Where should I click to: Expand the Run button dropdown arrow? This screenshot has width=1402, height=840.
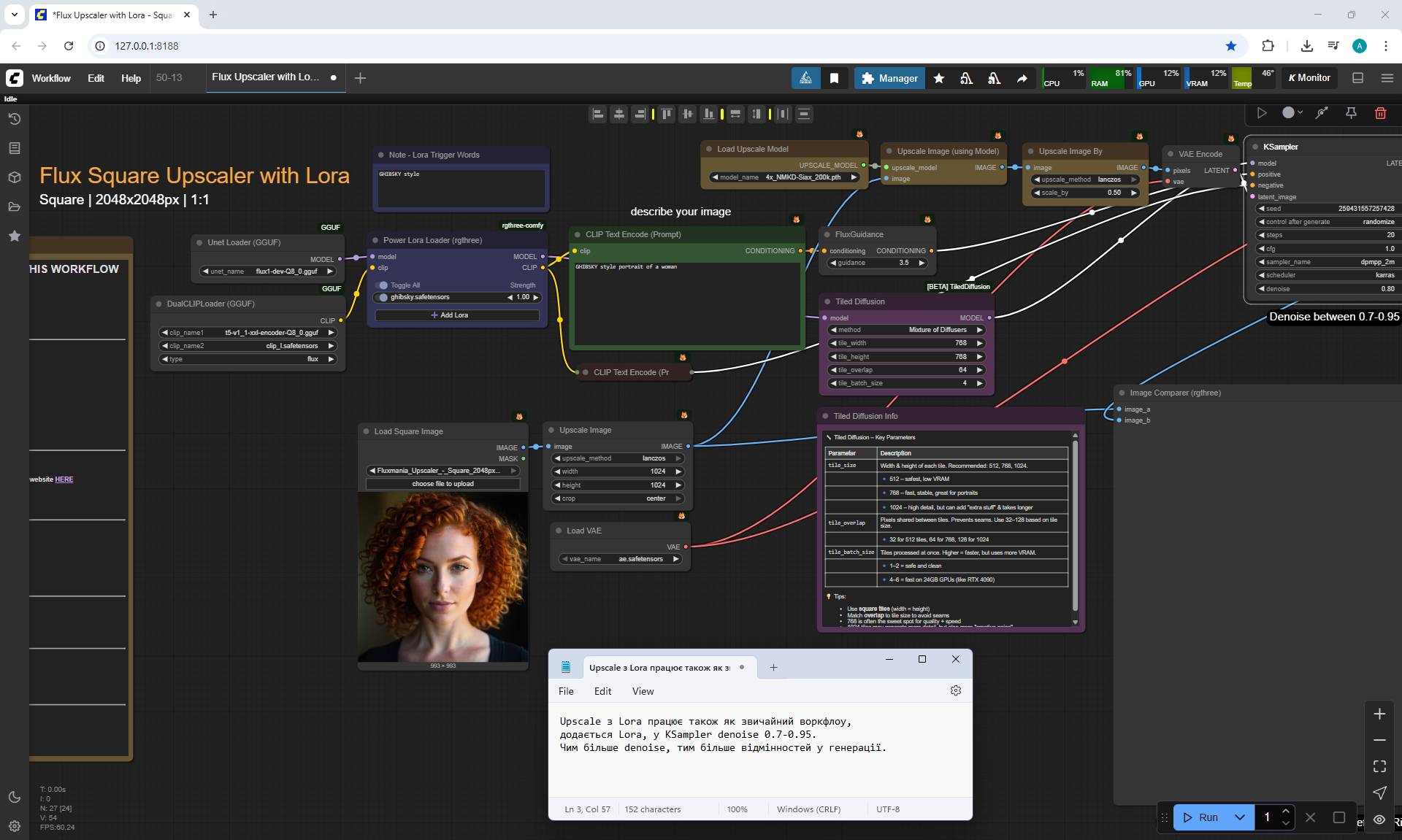click(1240, 817)
